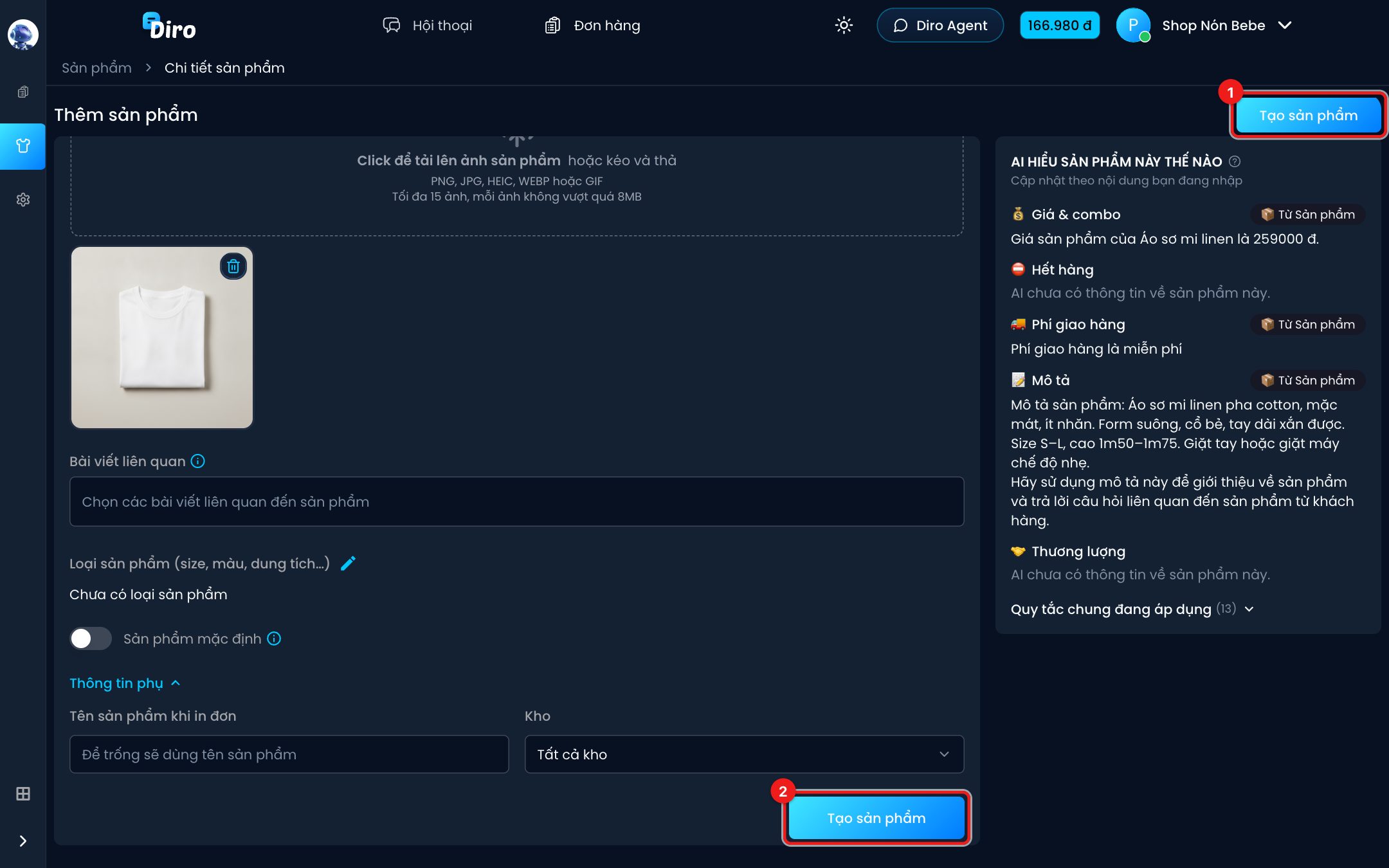Delete the uploaded shirt image
Screen dimensions: 1389x868
[x=233, y=266]
